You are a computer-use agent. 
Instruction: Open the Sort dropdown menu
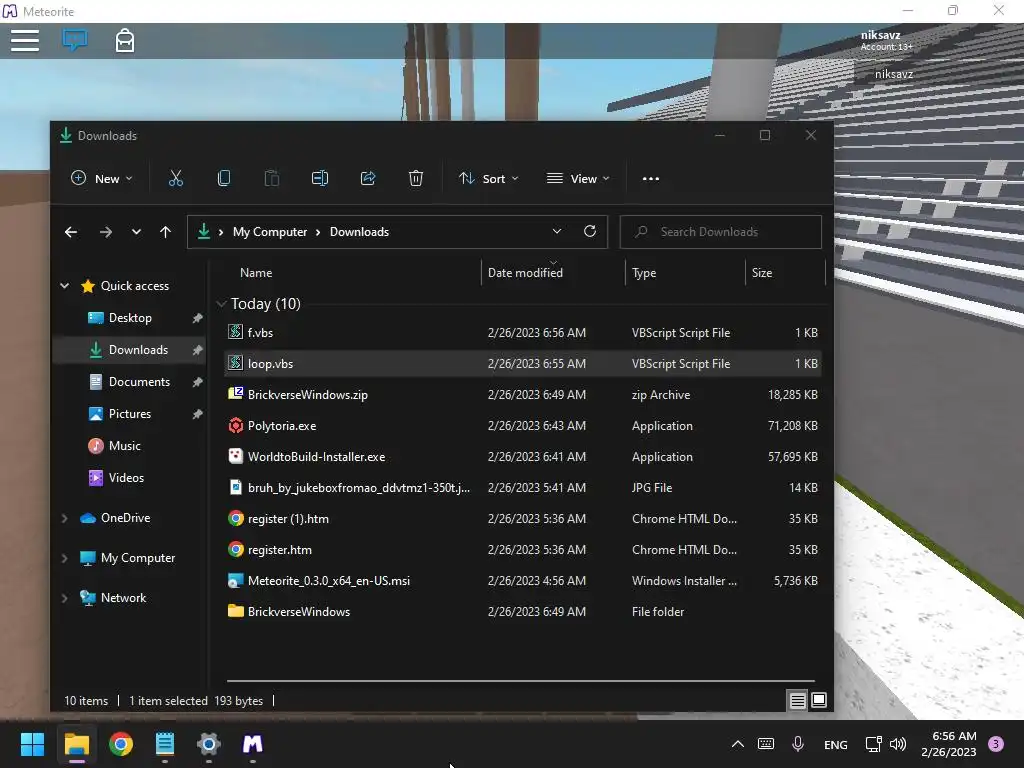coord(488,178)
